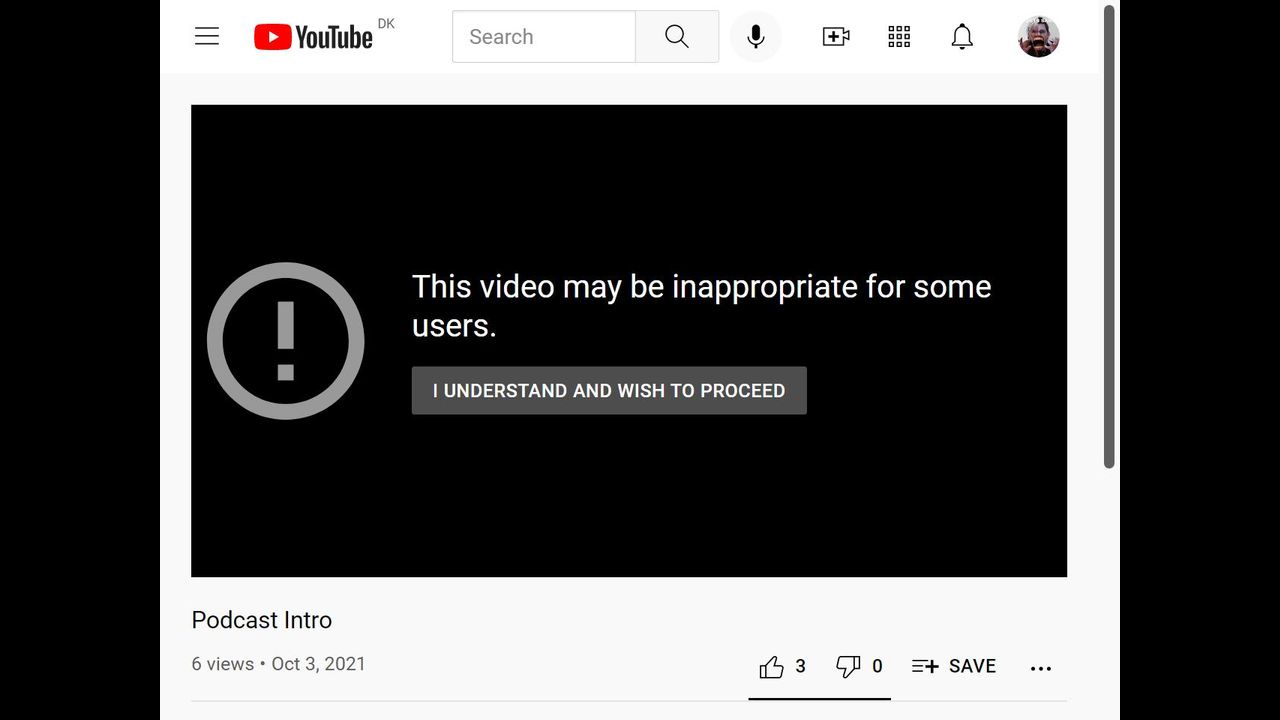Open notifications bell

(962, 37)
